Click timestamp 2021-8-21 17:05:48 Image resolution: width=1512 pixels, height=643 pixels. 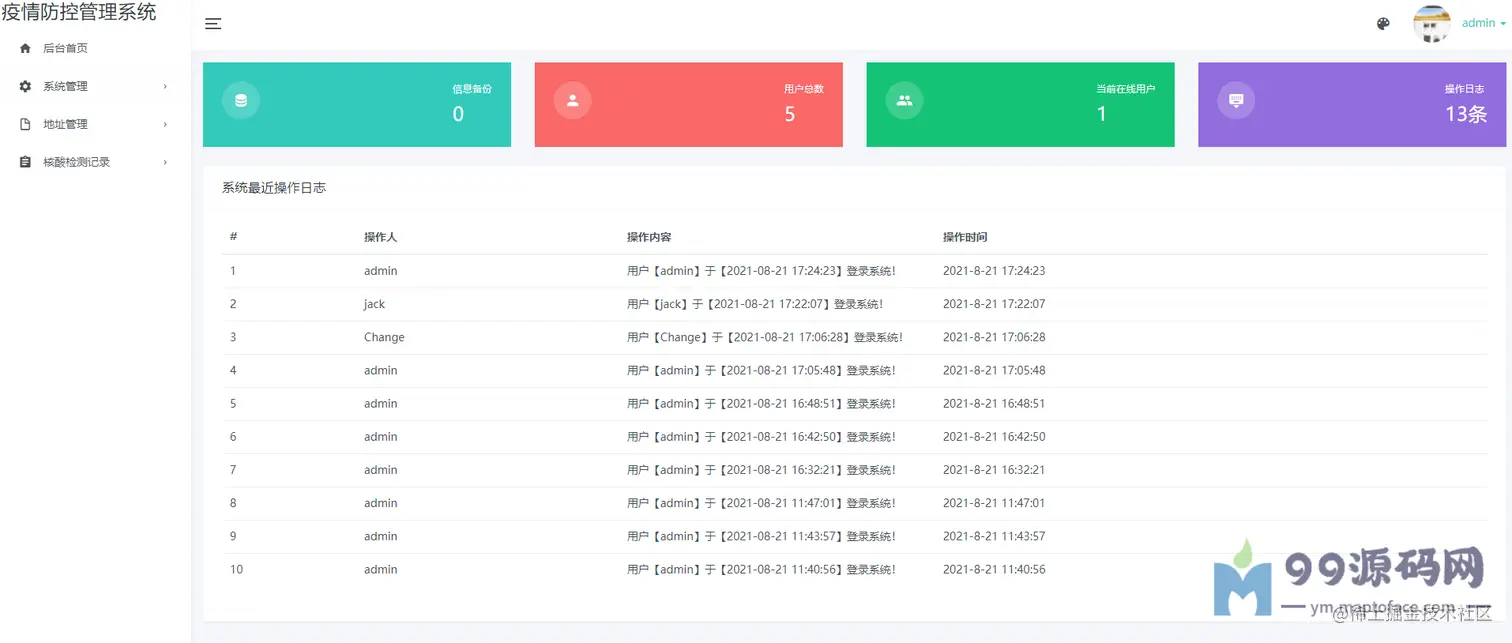click(x=994, y=370)
